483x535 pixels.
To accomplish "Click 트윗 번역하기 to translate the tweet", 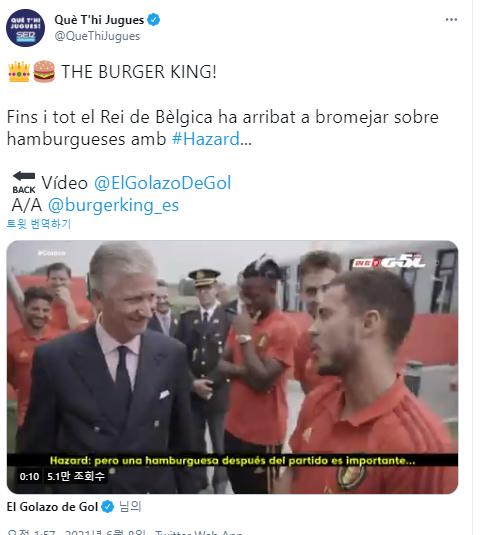I will pos(39,224).
